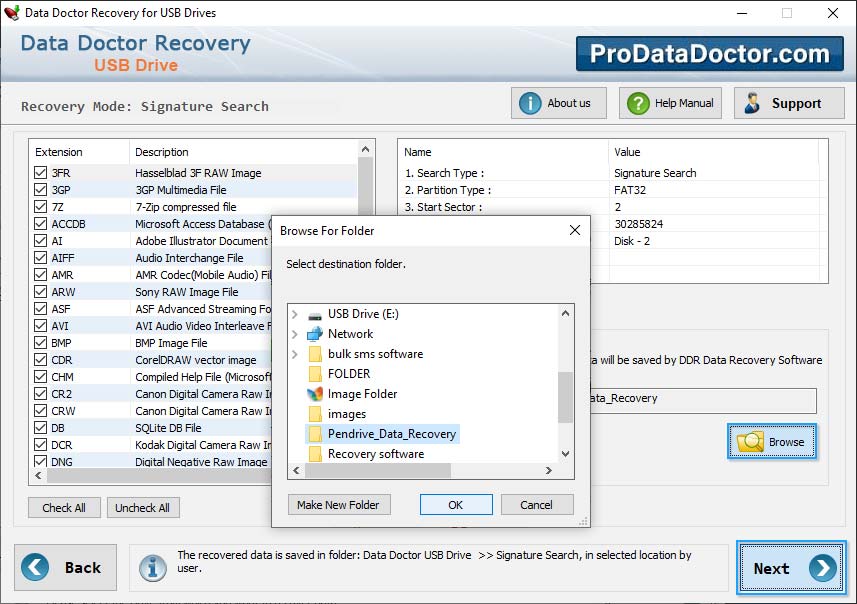
Task: Expand the Network tree node
Action: (x=295, y=334)
